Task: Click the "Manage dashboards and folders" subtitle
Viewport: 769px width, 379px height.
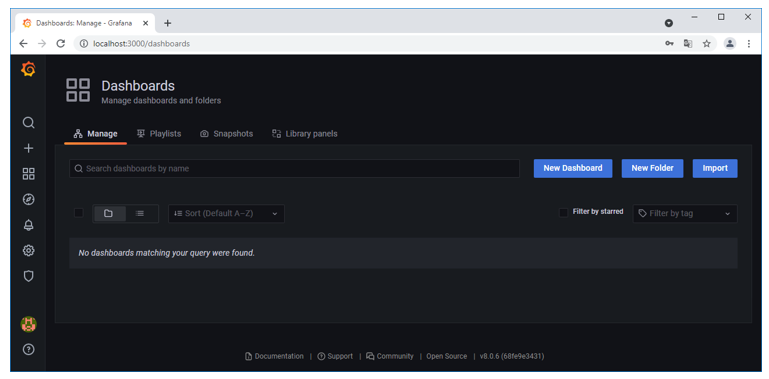Action: 161,101
